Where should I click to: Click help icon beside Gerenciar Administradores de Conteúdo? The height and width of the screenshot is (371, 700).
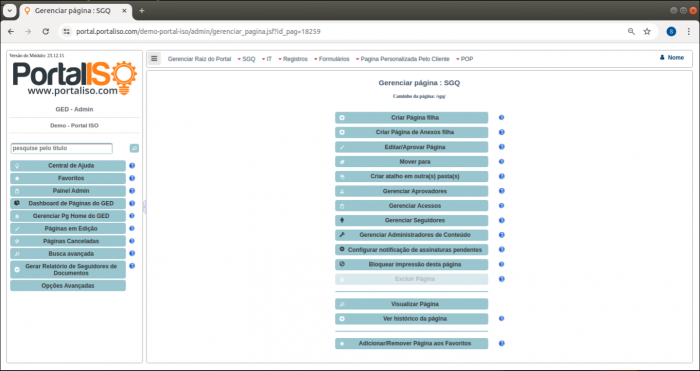pos(501,235)
